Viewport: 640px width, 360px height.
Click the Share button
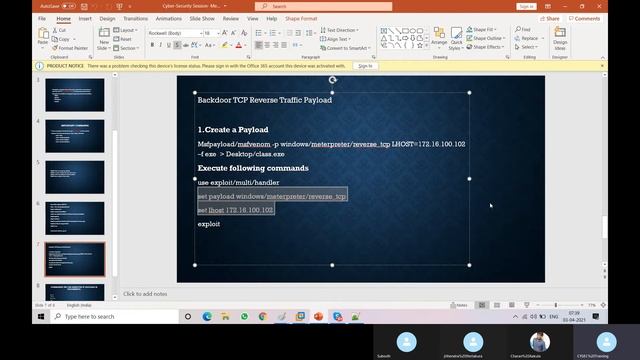pyautogui.click(x=549, y=19)
